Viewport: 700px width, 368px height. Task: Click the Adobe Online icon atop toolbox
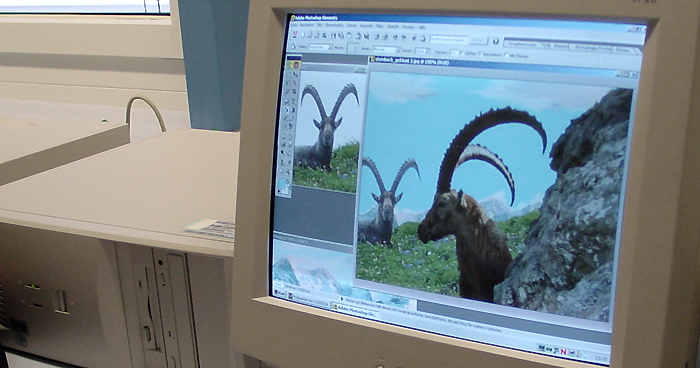[296, 65]
